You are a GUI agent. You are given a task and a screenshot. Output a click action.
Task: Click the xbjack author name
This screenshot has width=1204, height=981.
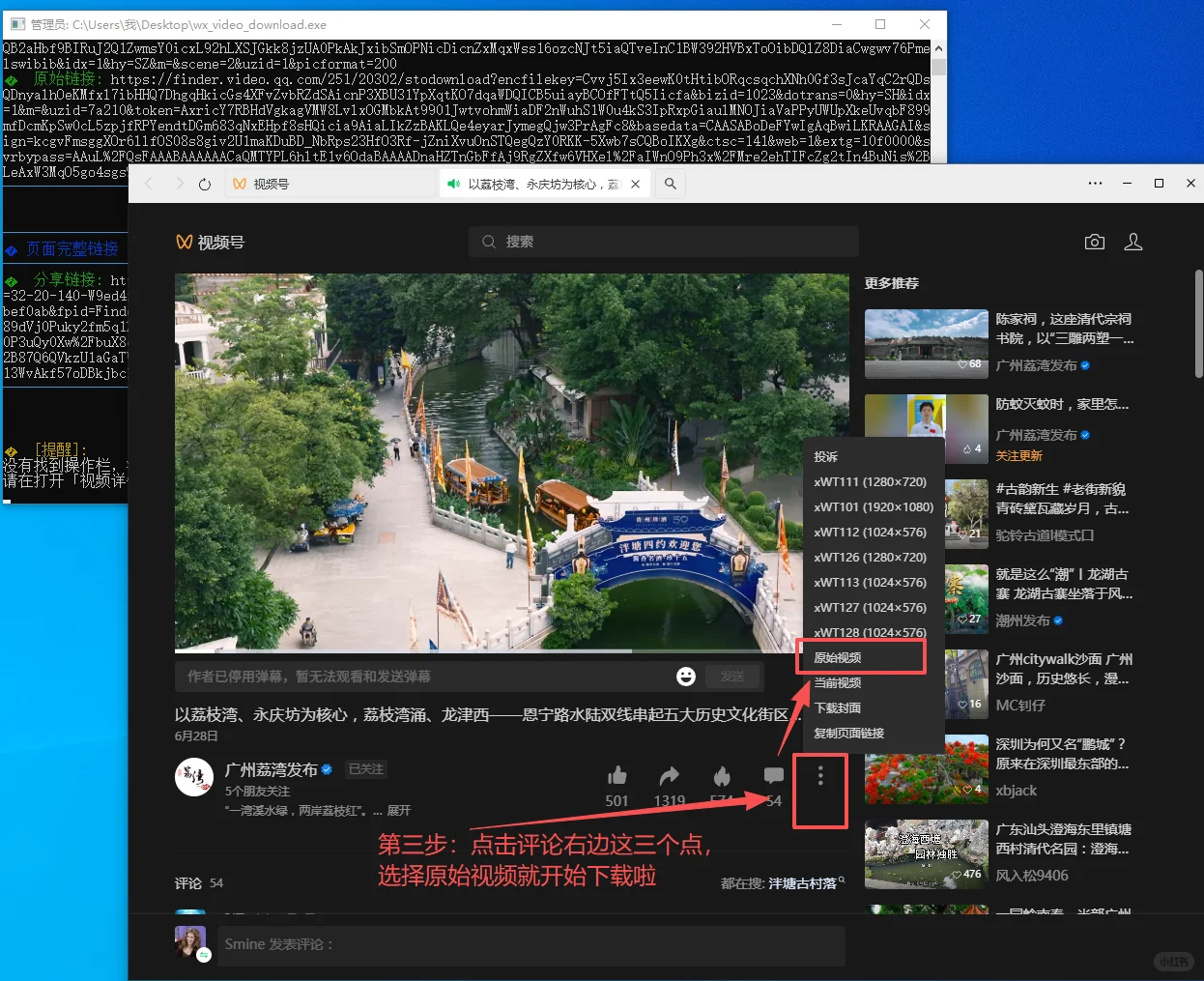pos(1016,791)
